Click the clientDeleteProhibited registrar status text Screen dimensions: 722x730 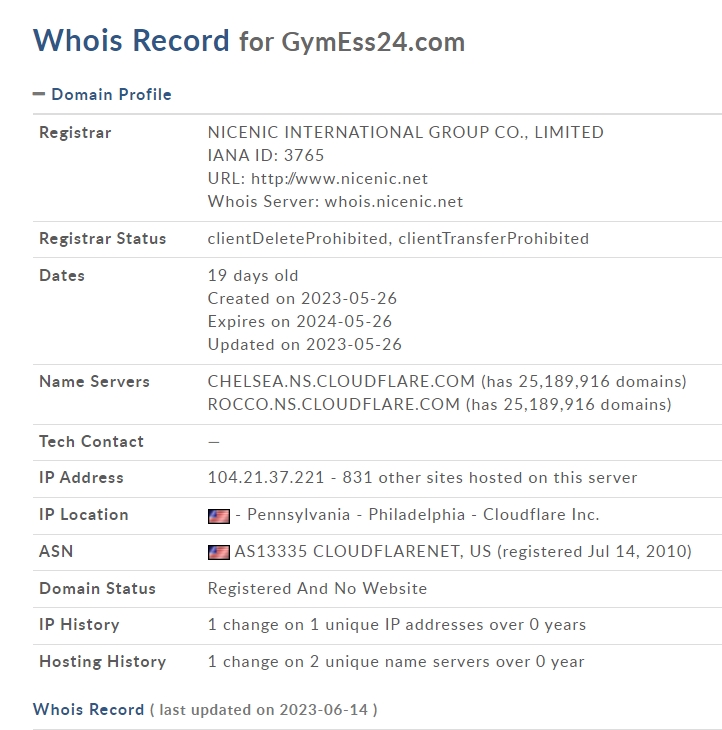coord(297,239)
